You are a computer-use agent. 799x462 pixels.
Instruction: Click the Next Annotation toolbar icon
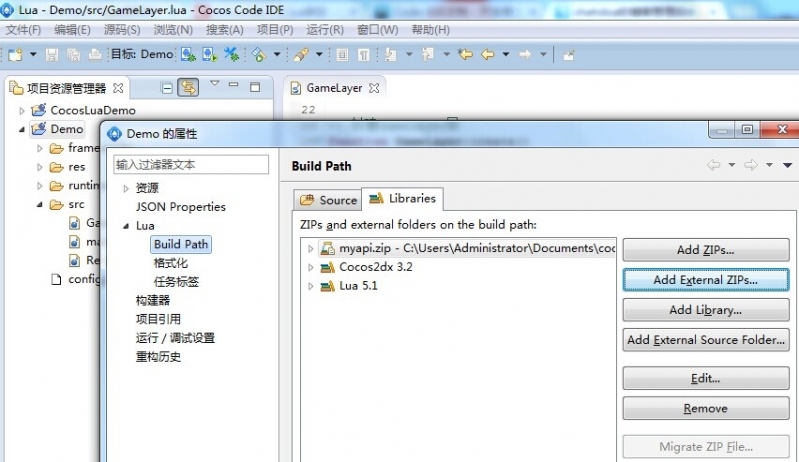click(x=391, y=54)
